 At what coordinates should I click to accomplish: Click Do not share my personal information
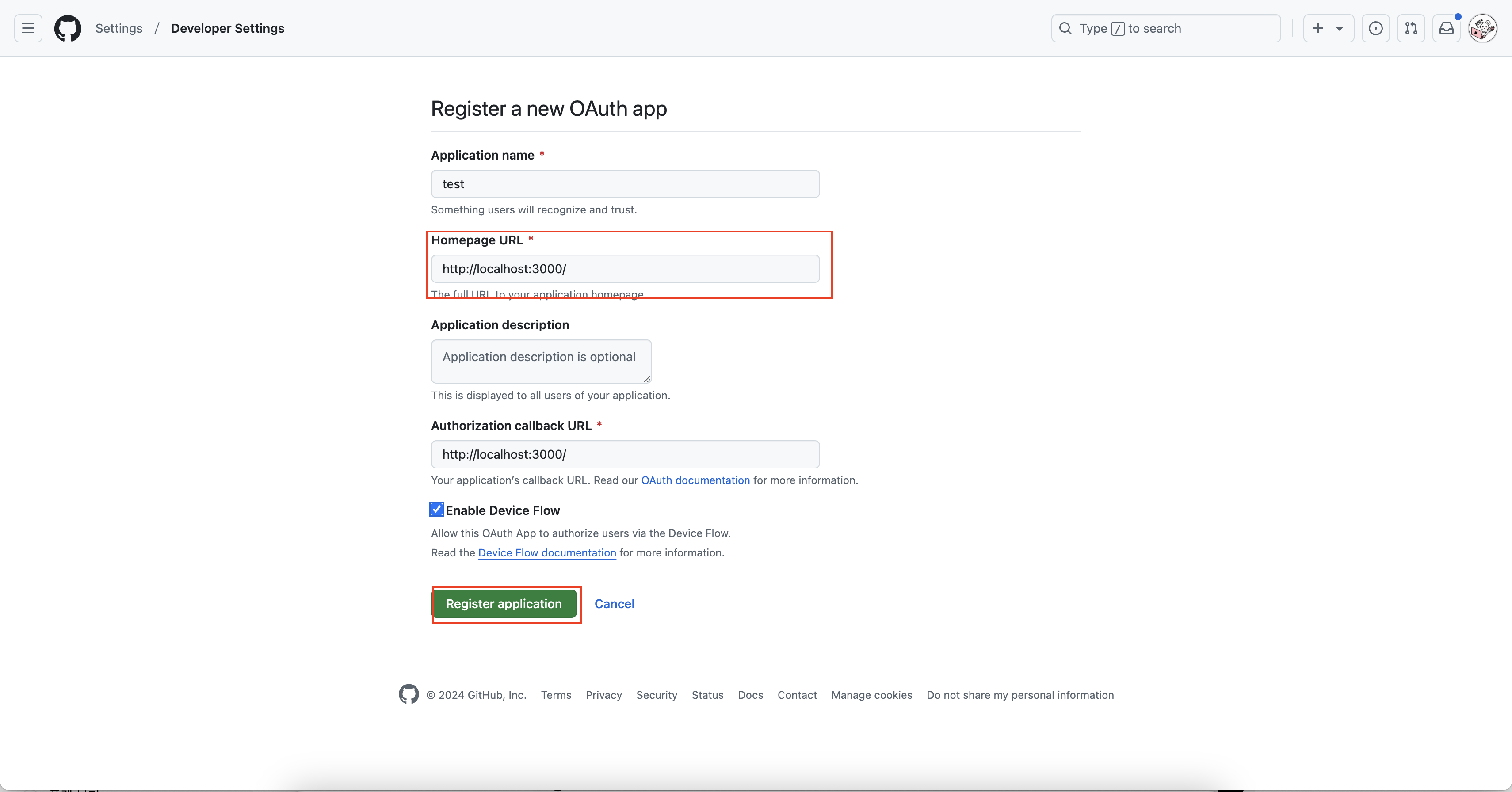tap(1020, 695)
